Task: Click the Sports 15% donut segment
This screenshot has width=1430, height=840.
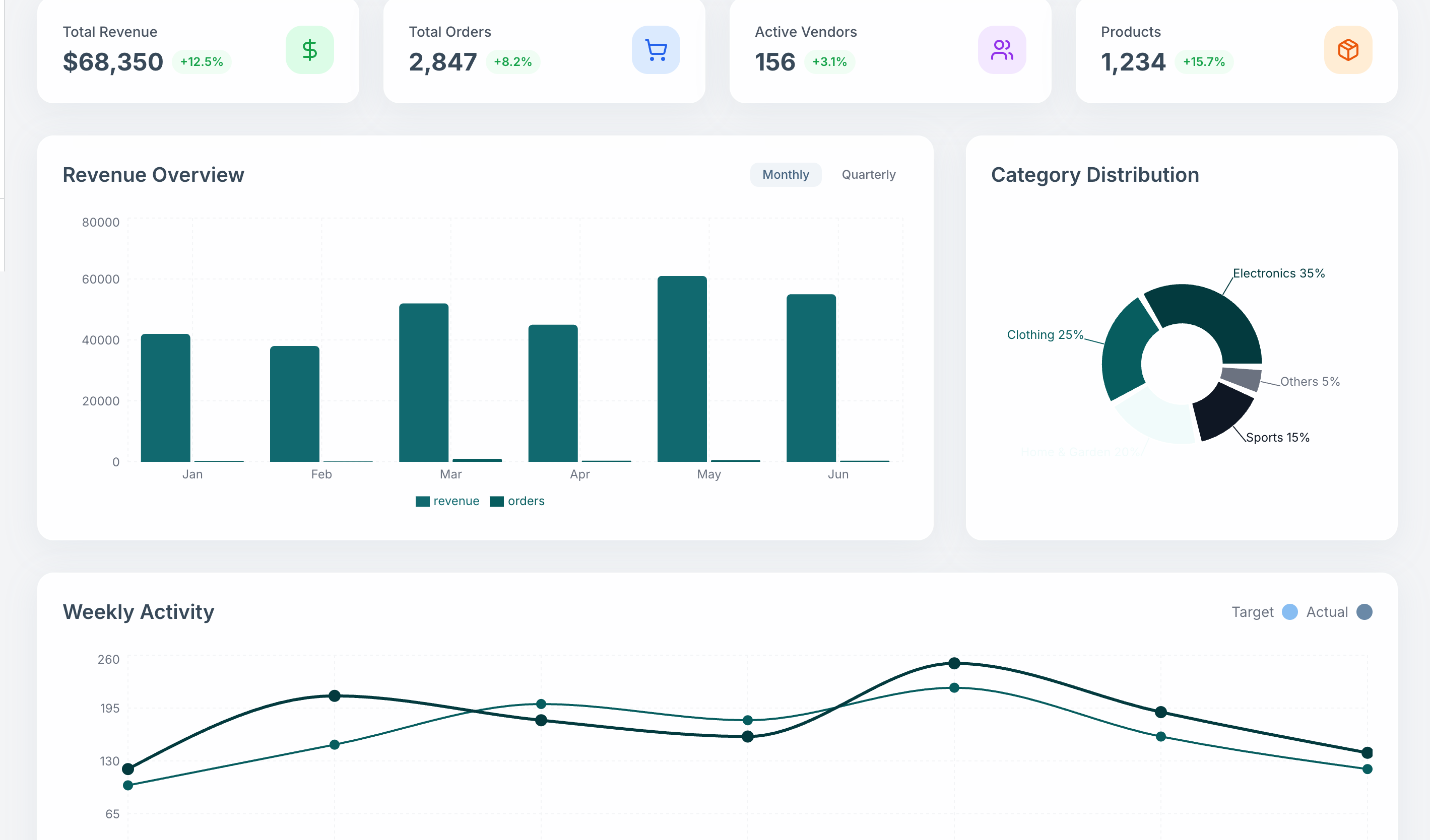Action: tap(1220, 414)
